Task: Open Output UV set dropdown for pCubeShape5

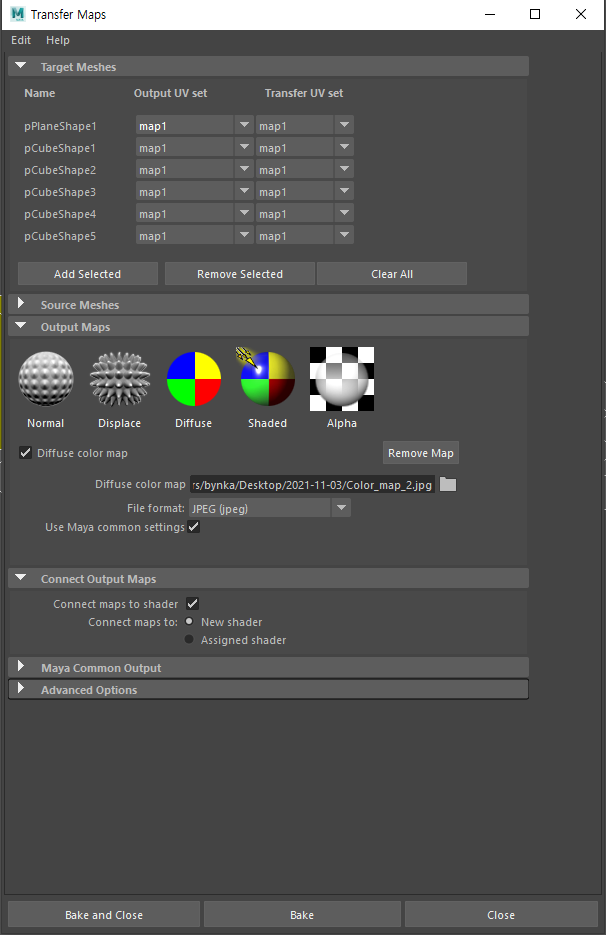Action: click(x=244, y=235)
